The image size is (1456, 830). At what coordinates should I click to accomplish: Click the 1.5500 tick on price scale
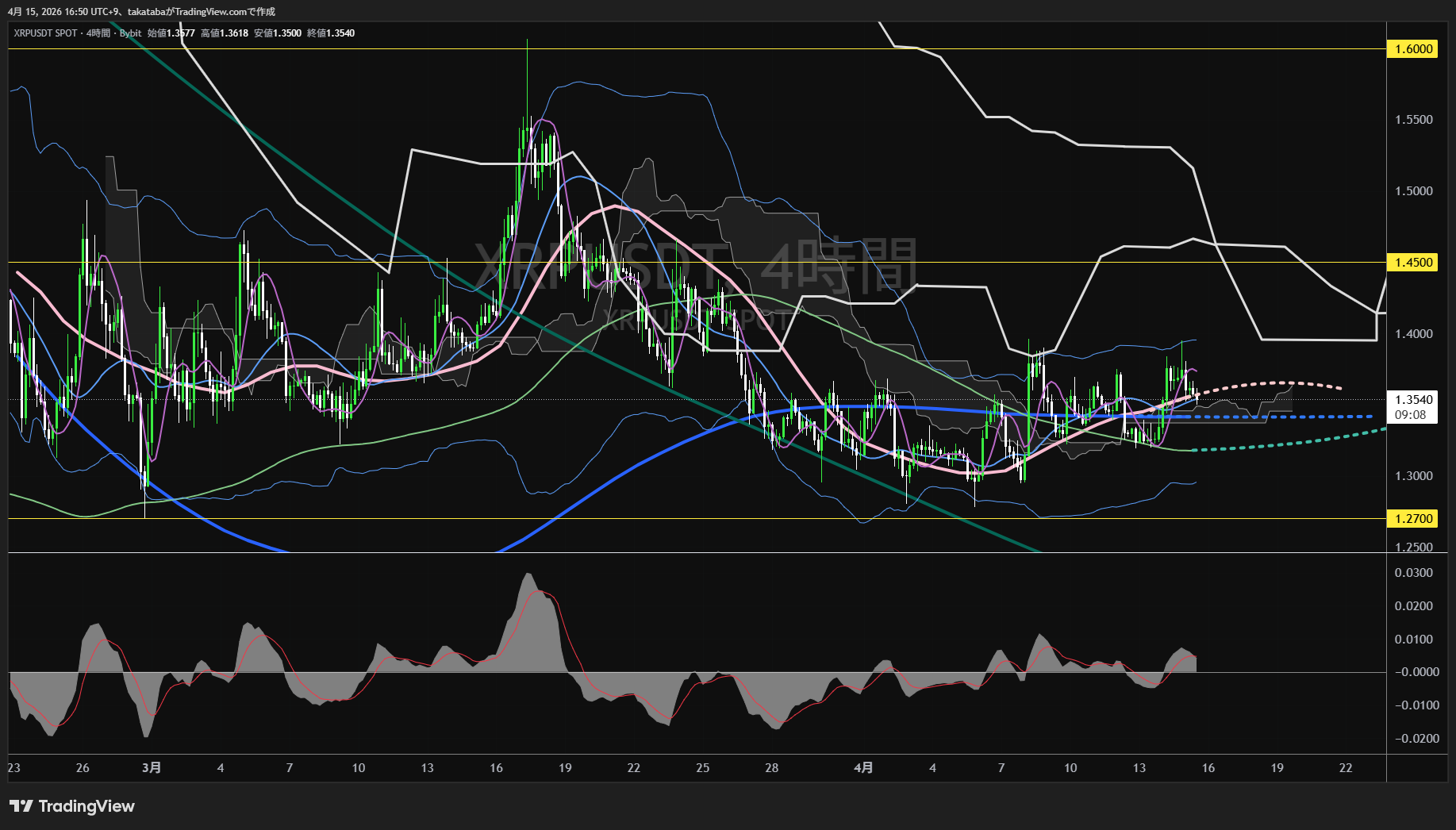click(1413, 120)
